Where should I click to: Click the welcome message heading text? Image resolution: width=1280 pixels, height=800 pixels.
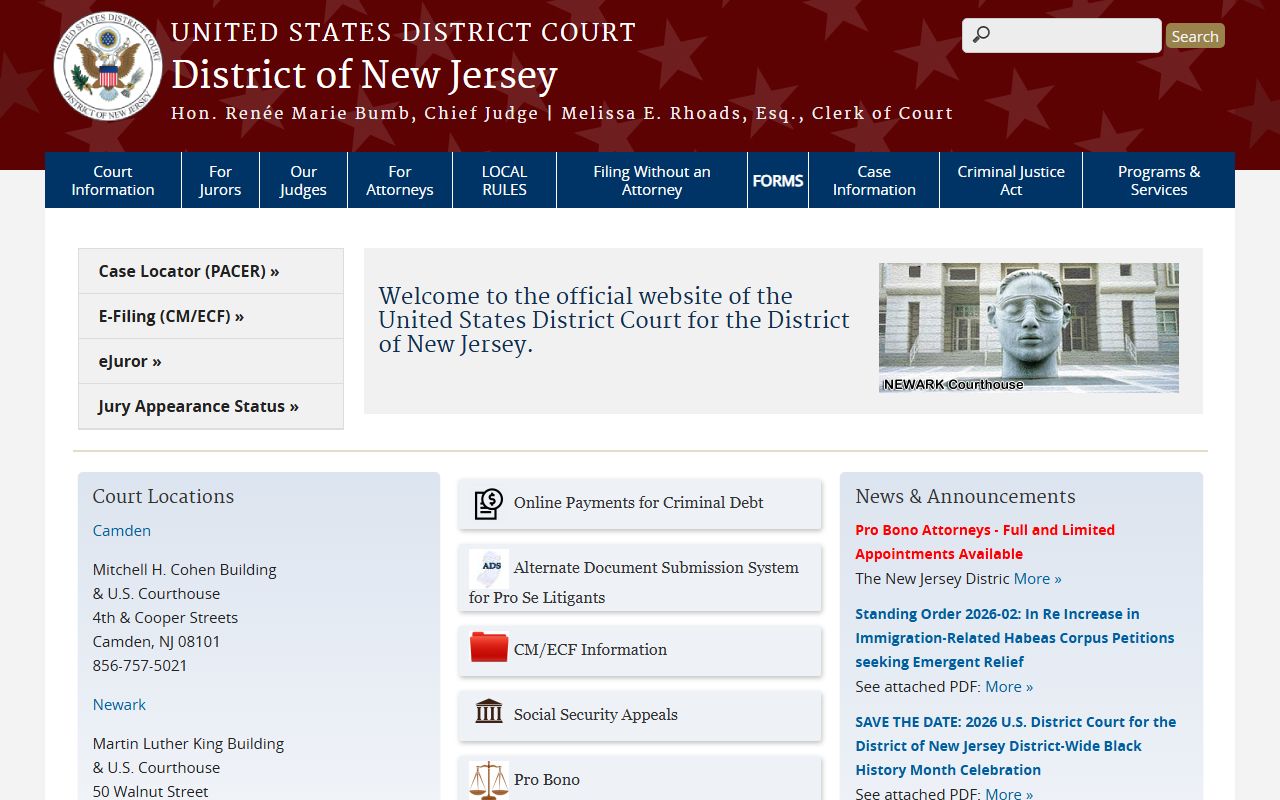point(614,320)
